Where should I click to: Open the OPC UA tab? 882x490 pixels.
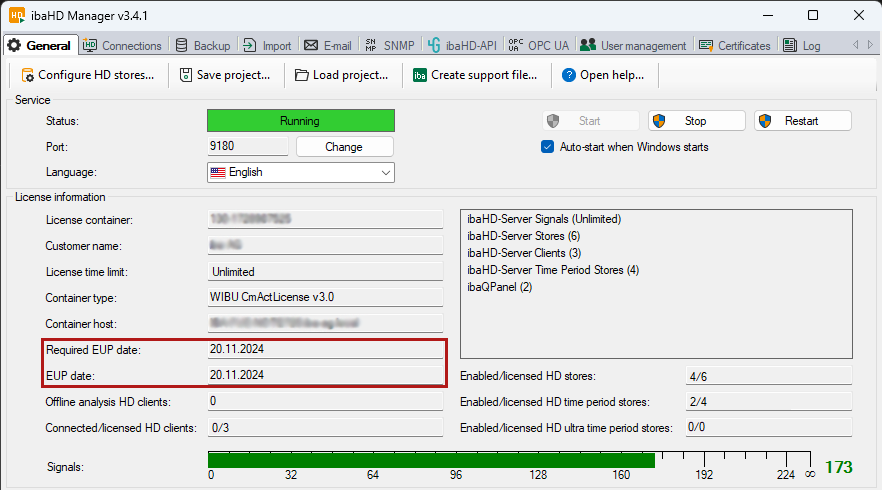539,46
